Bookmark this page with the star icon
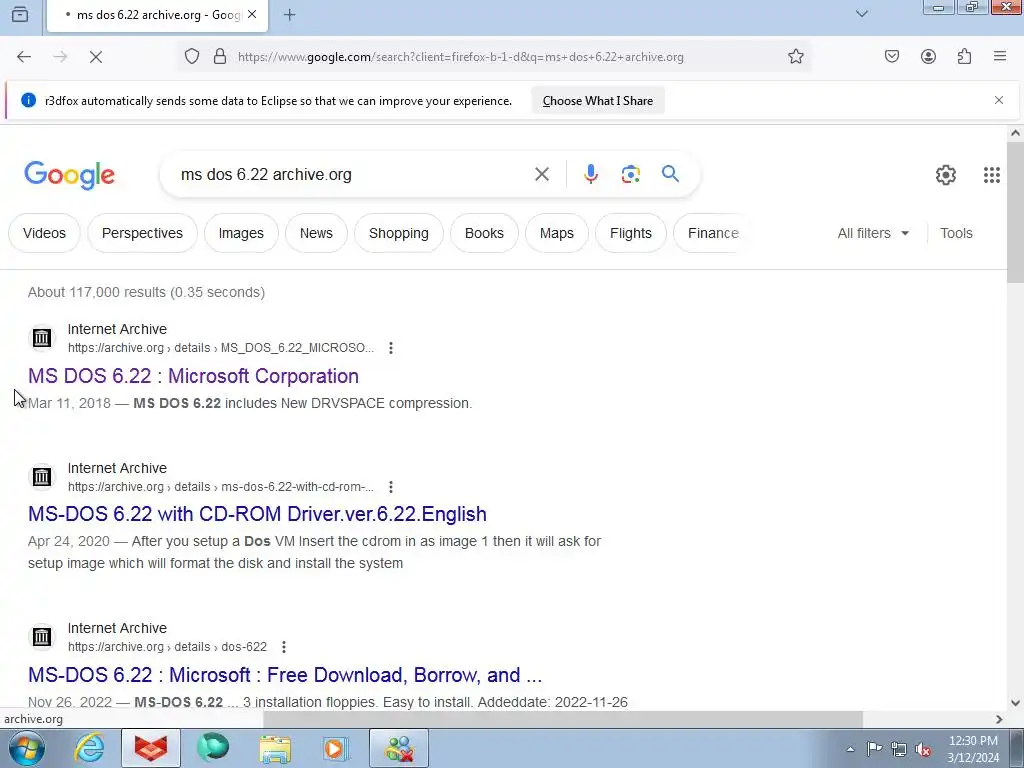The width and height of the screenshot is (1024, 768). pos(795,57)
